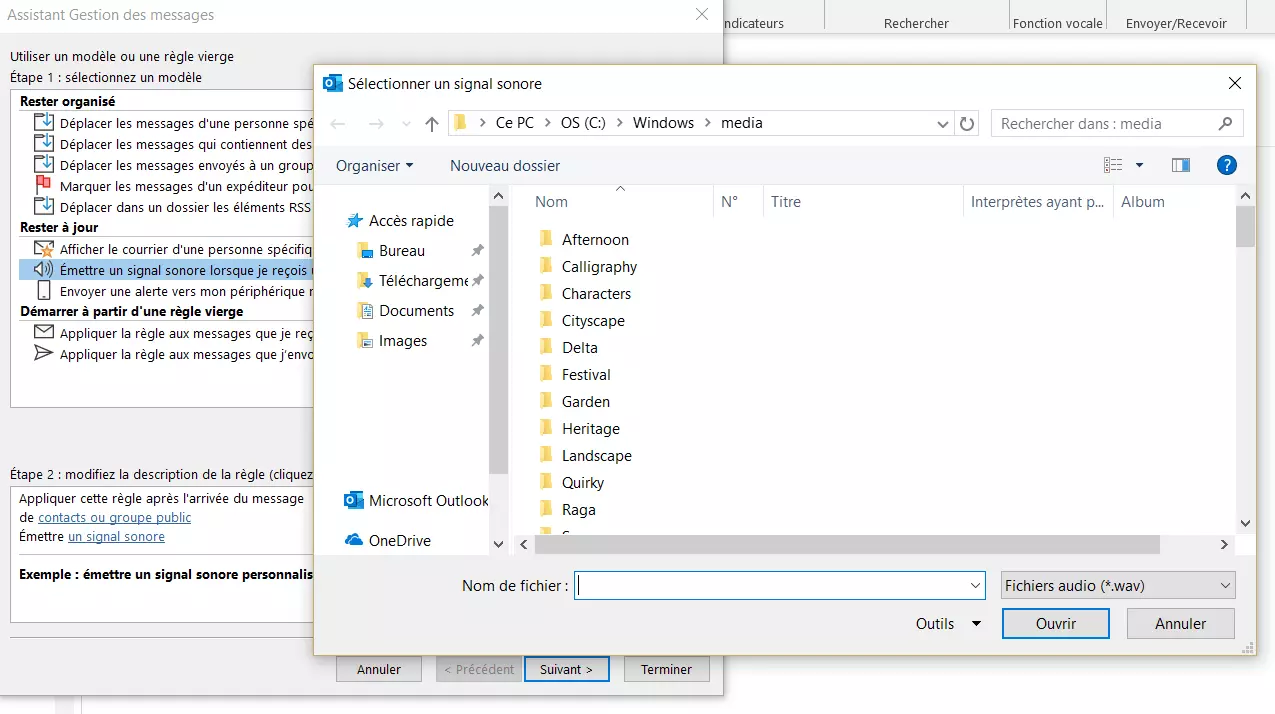Image resolution: width=1275 pixels, height=714 pixels.
Task: Sort by Titre column header
Action: [x=863, y=201]
